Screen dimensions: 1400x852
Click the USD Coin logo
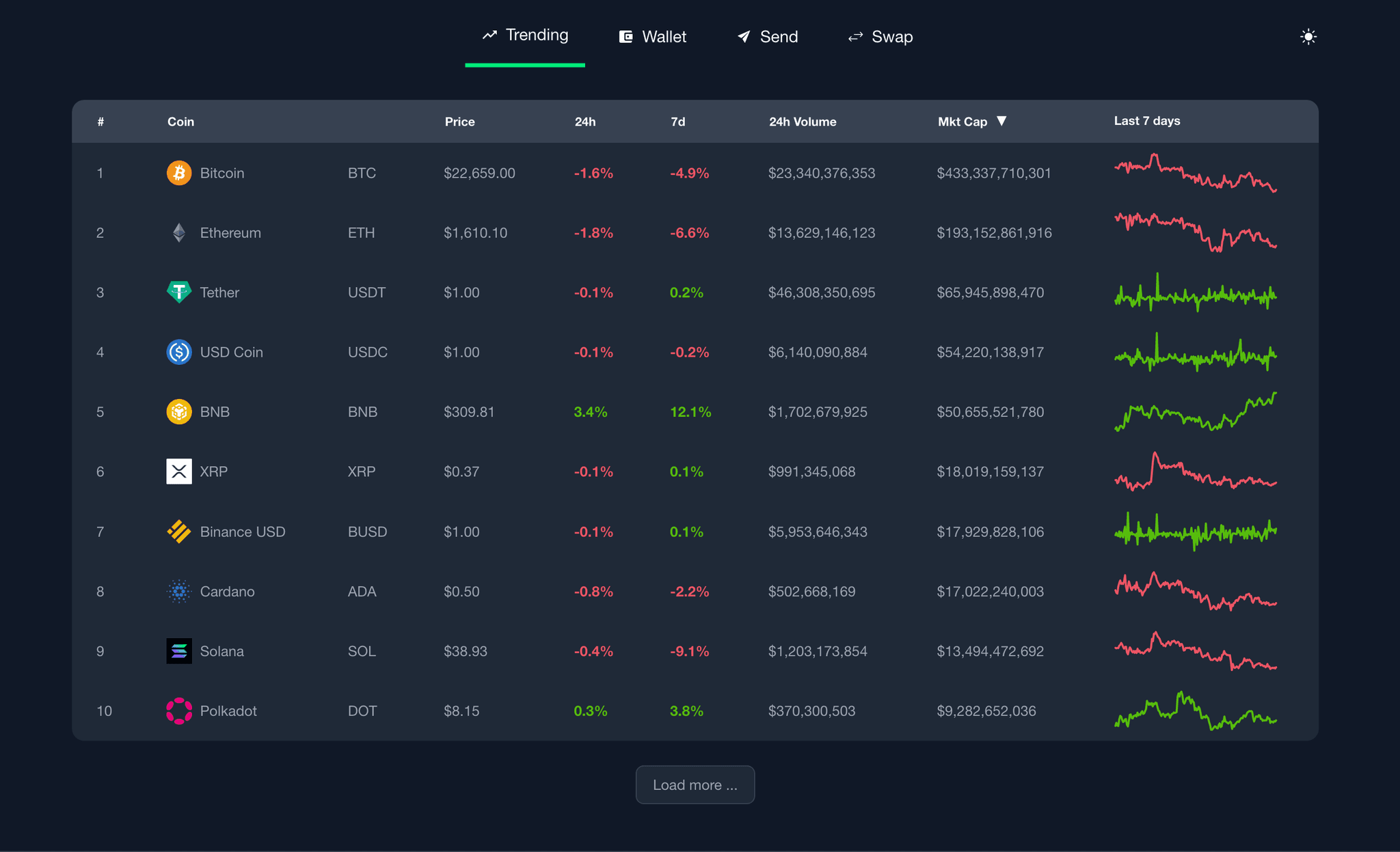tap(179, 352)
